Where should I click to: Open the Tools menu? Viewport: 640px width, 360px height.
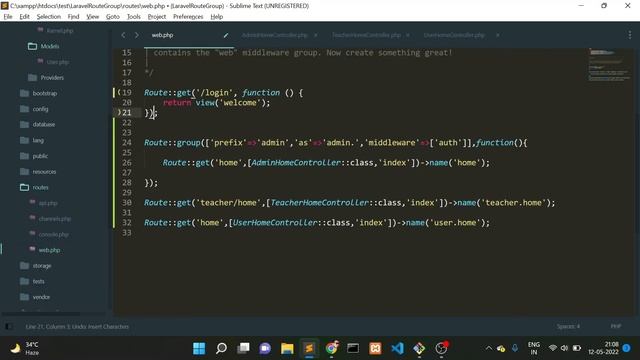click(x=133, y=17)
